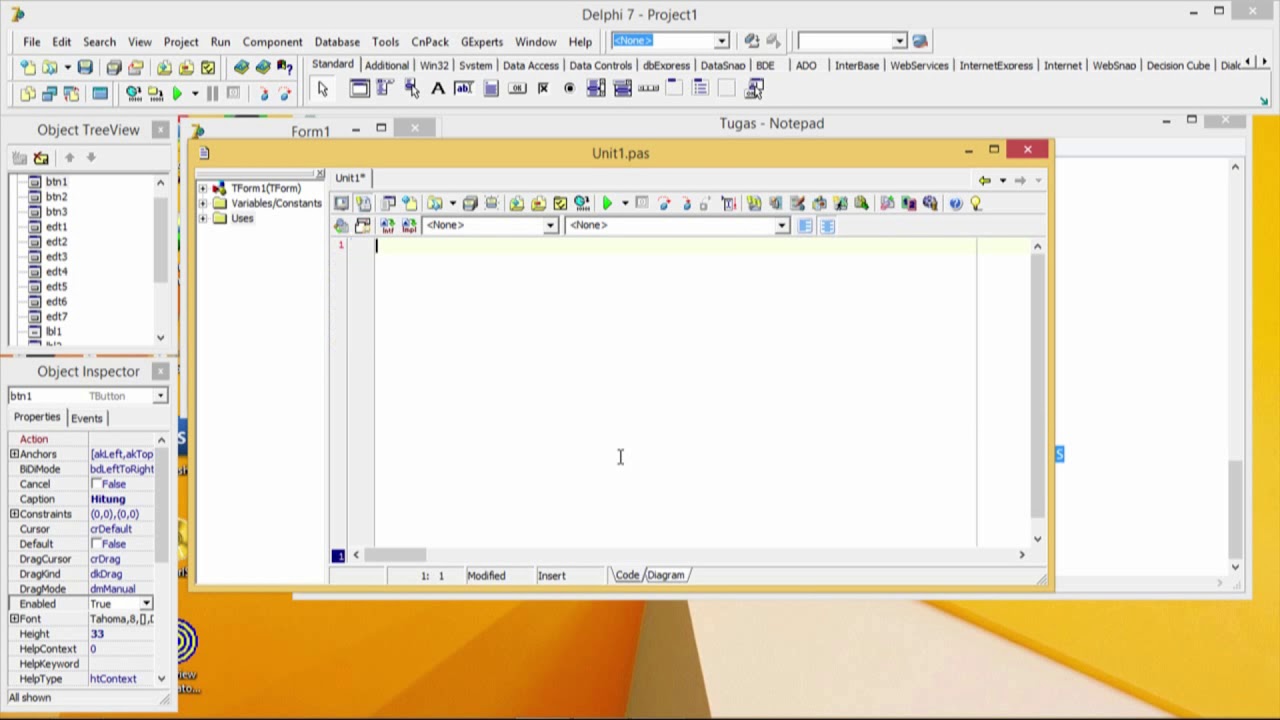Select the Label component (letter A) icon
Image resolution: width=1280 pixels, height=720 pixels.
[x=438, y=89]
